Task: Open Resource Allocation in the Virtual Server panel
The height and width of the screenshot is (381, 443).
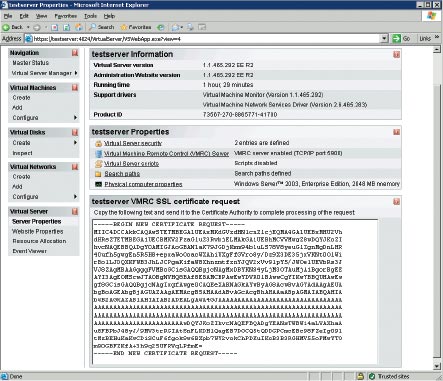Action: tap(39, 241)
